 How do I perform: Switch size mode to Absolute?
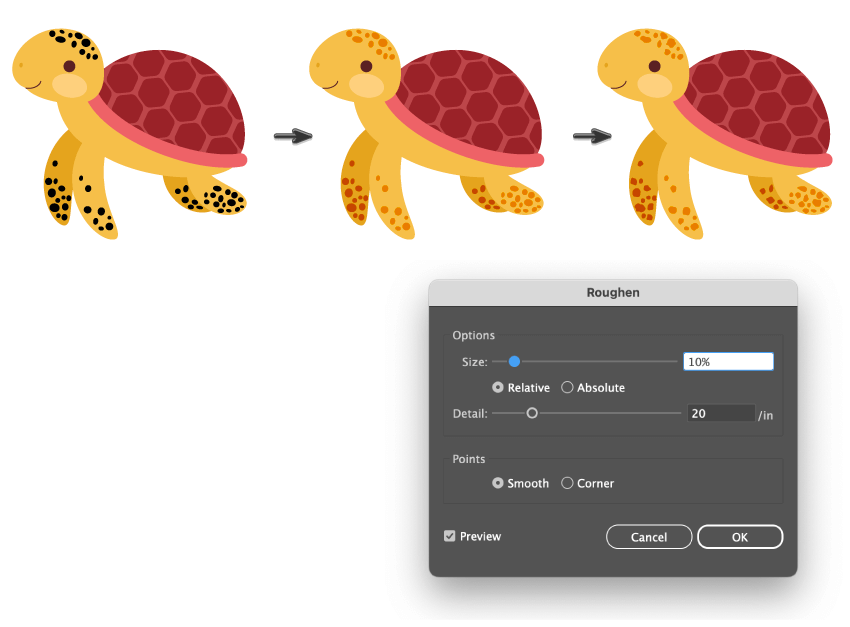coord(567,387)
